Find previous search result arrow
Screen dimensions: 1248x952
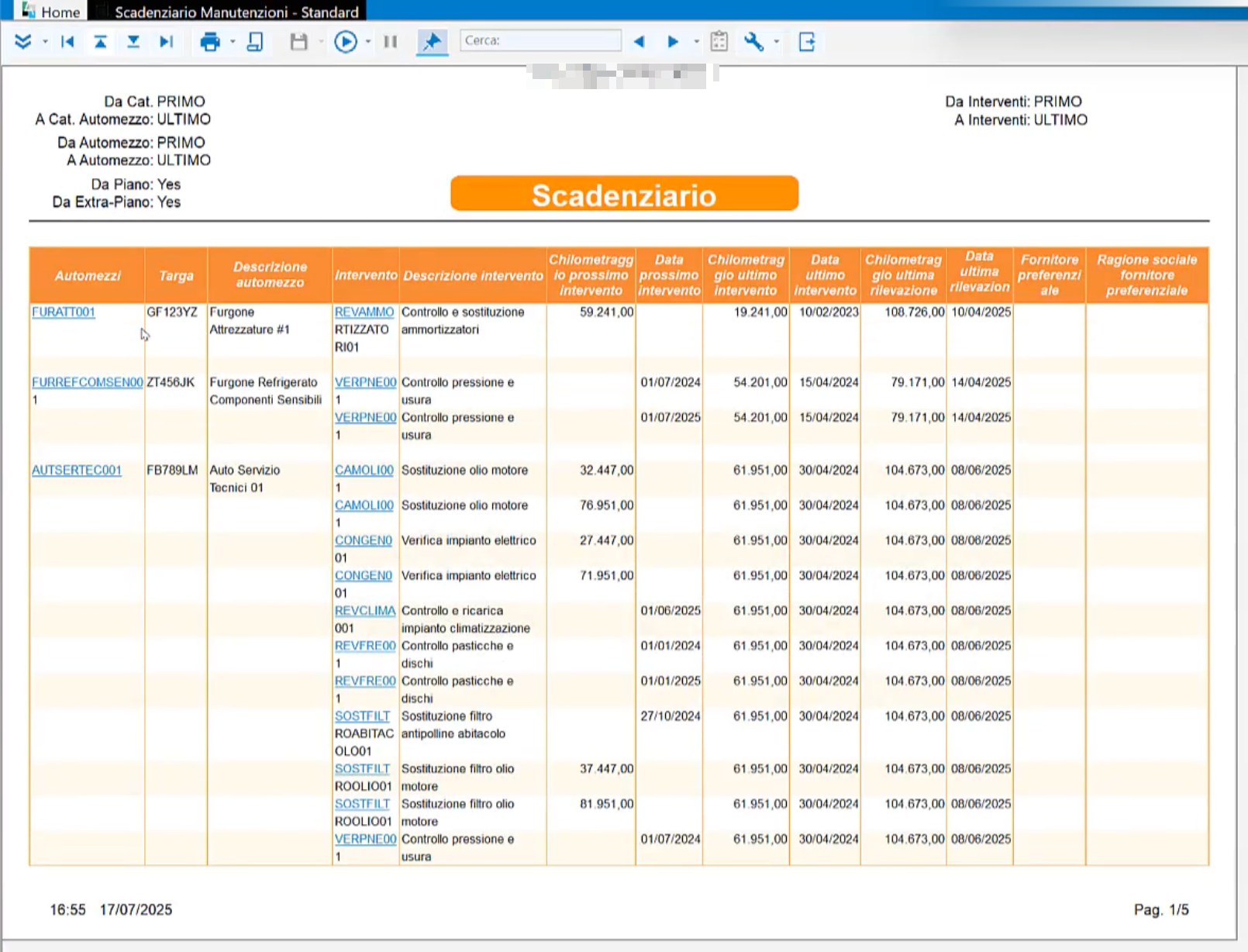[639, 42]
